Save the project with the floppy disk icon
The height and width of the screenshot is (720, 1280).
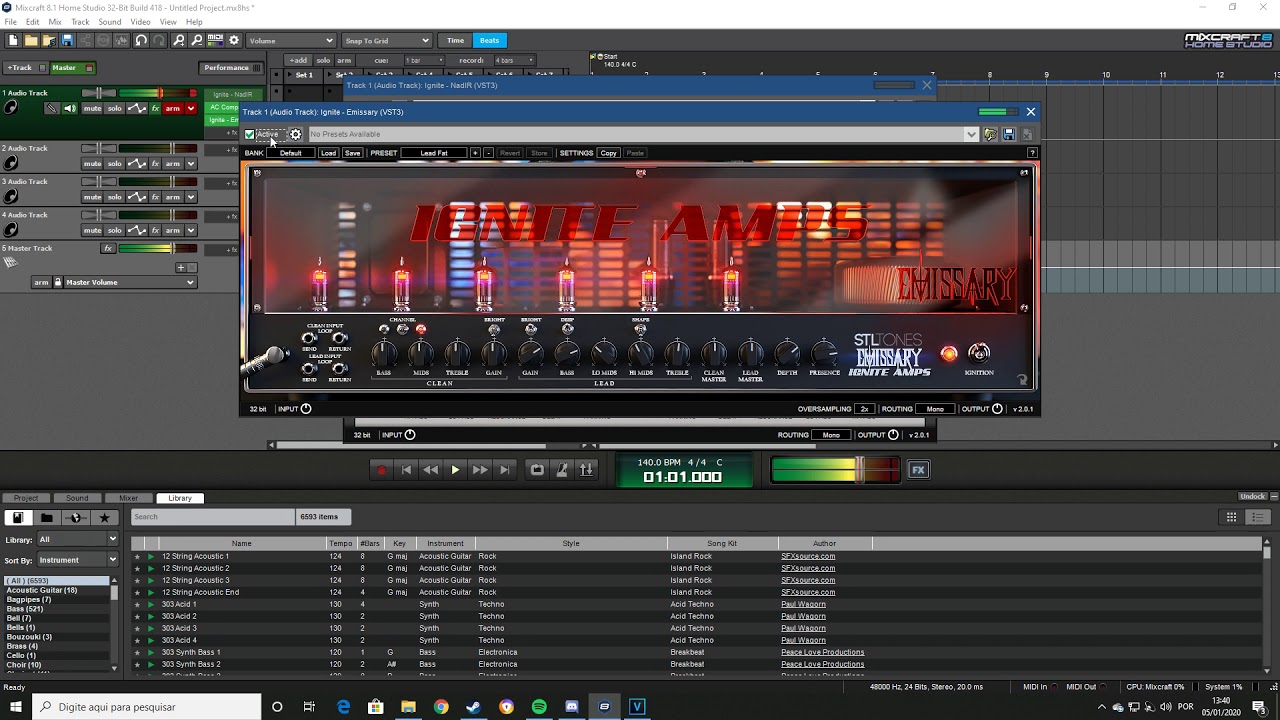[67, 40]
